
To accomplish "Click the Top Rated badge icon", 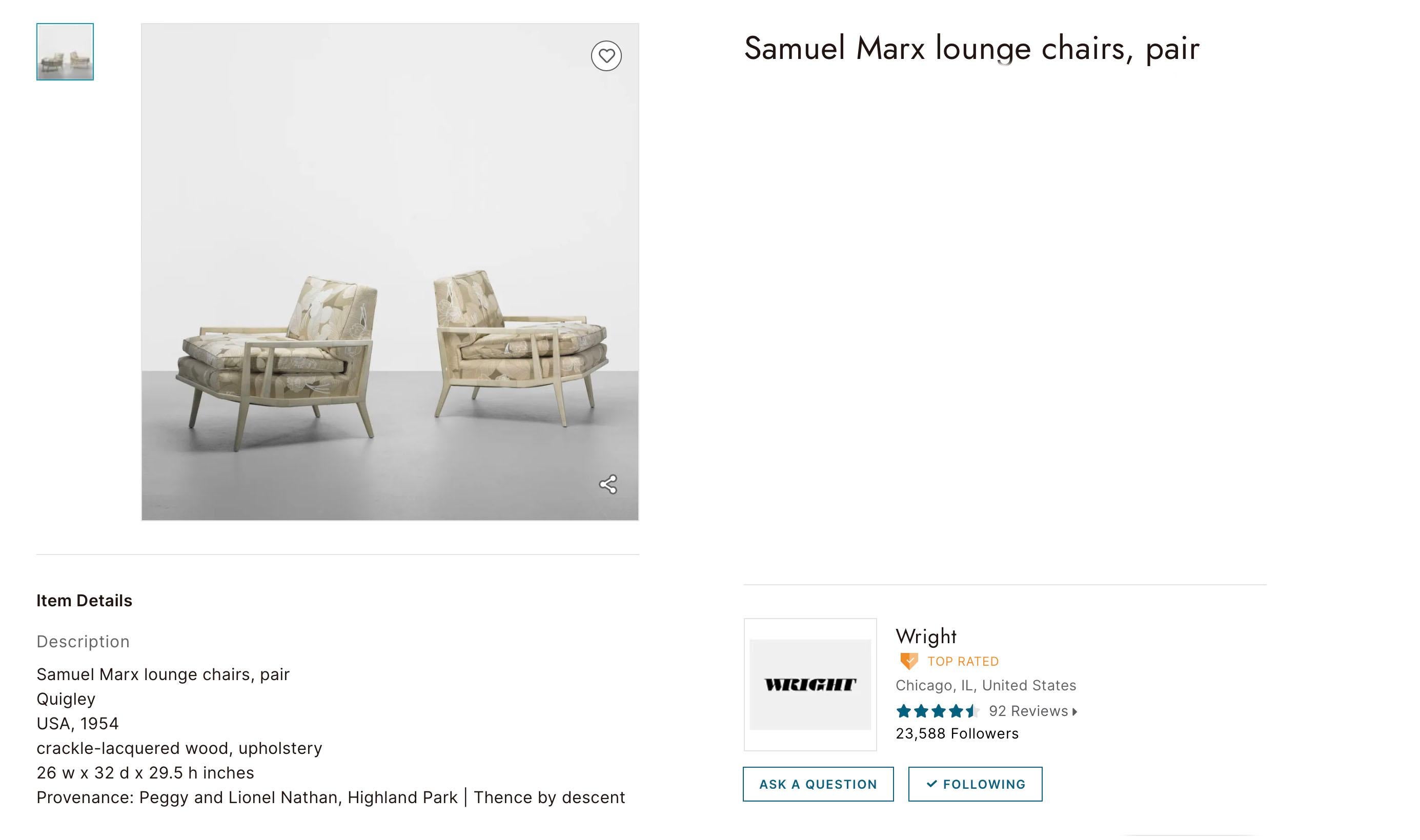I will click(909, 661).
